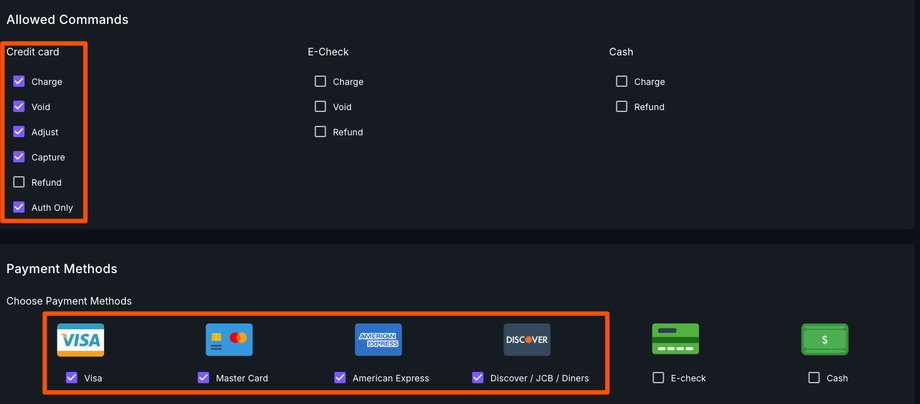Click the Discover card logo icon

coord(527,340)
